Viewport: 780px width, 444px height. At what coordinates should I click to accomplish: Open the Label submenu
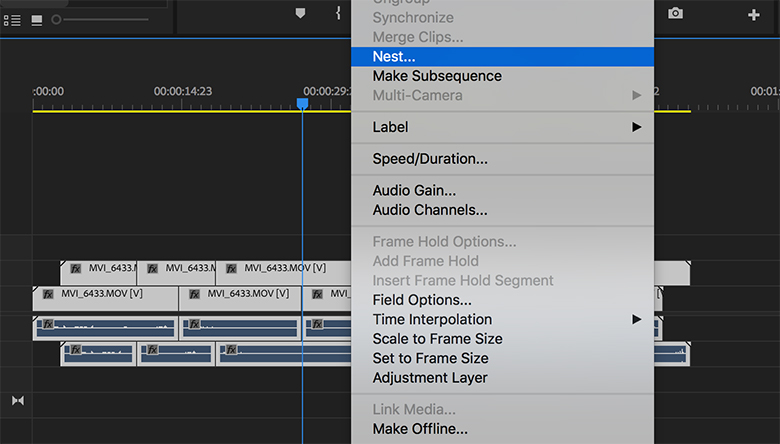pyautogui.click(x=502, y=127)
